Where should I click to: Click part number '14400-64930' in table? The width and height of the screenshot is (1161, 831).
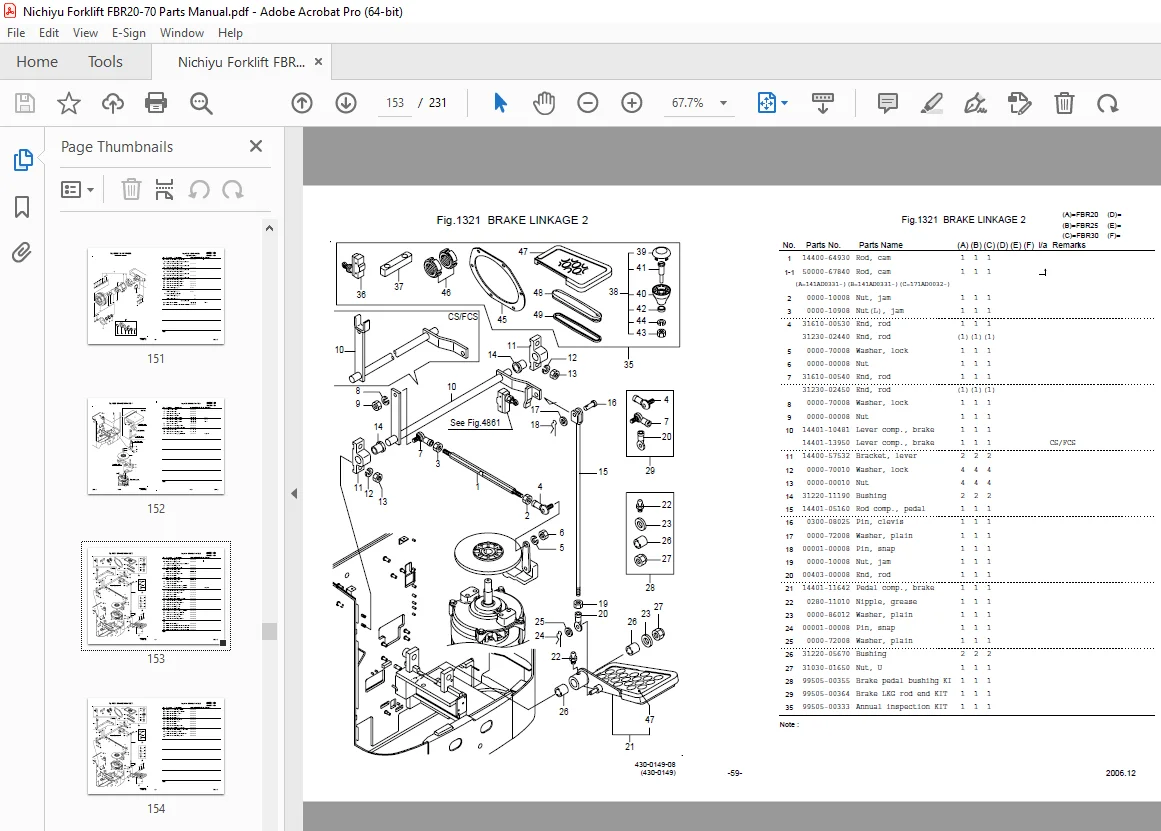826,258
